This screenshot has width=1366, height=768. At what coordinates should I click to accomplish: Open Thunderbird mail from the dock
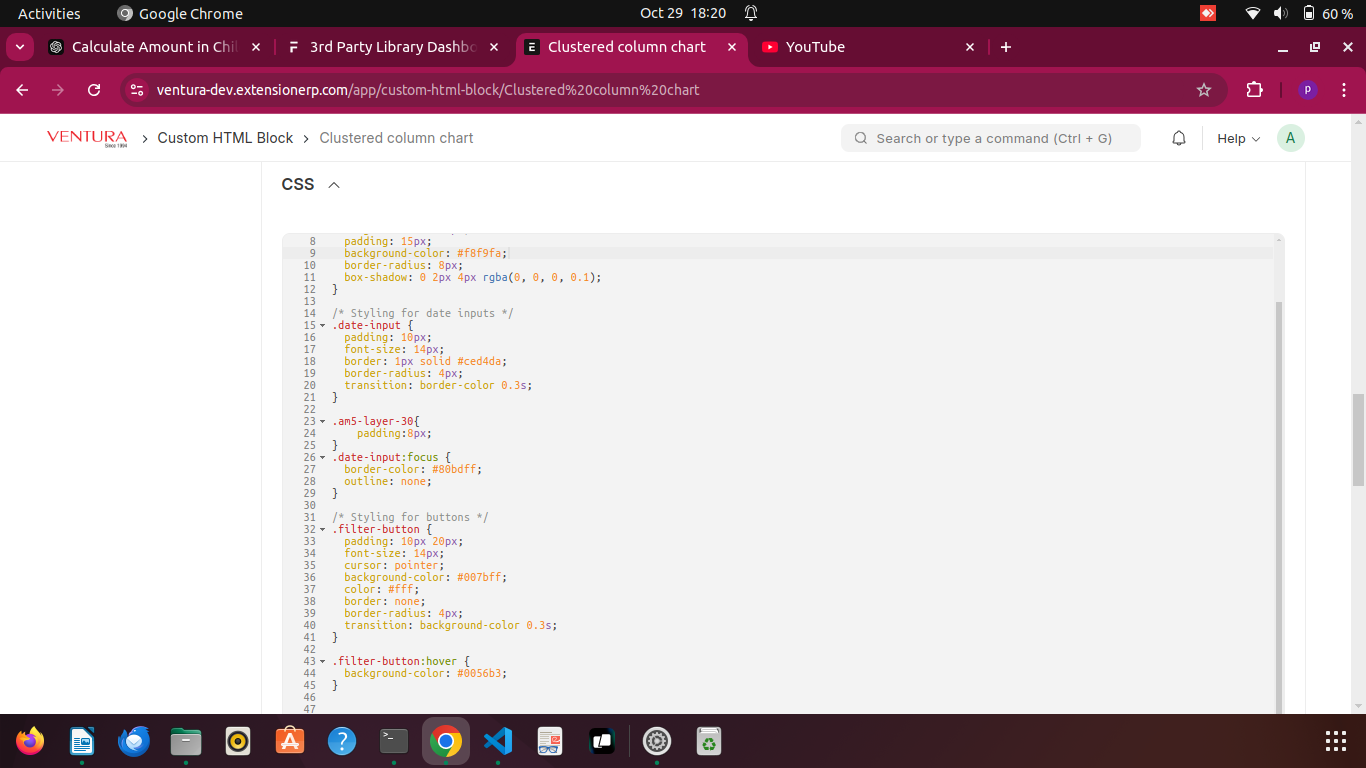coord(134,741)
